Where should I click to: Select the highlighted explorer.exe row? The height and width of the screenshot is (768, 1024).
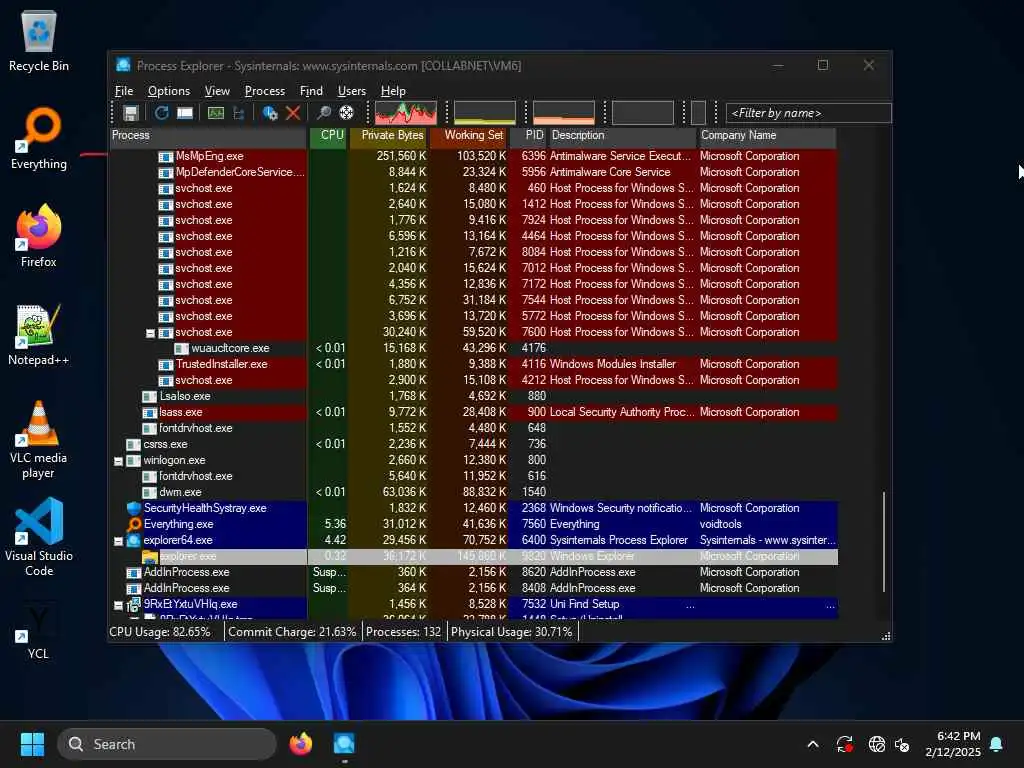[473, 556]
